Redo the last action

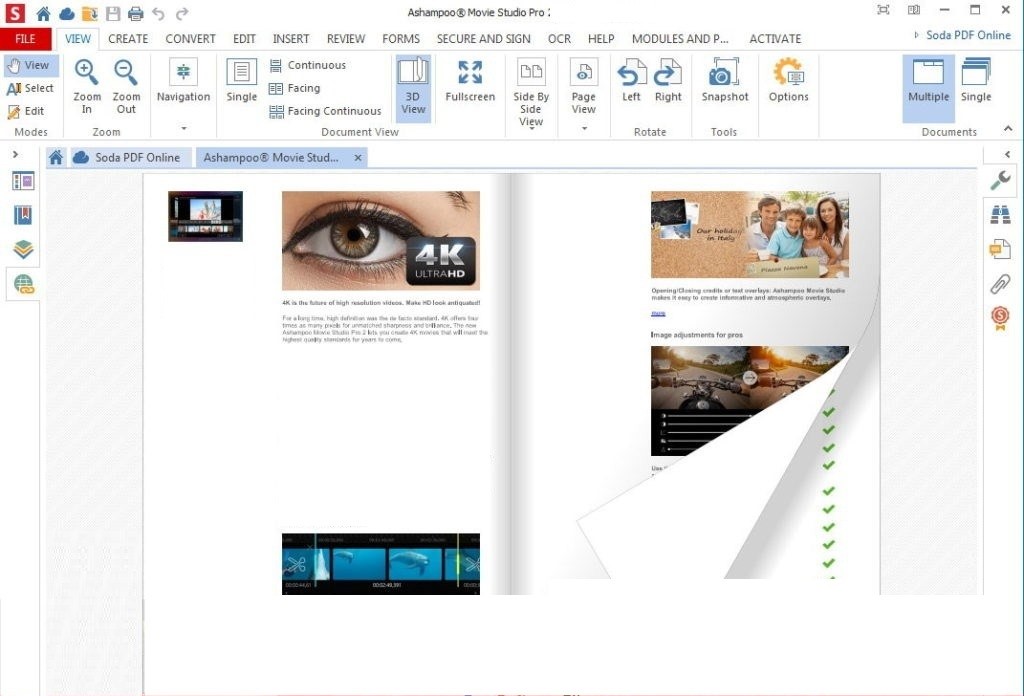point(182,13)
